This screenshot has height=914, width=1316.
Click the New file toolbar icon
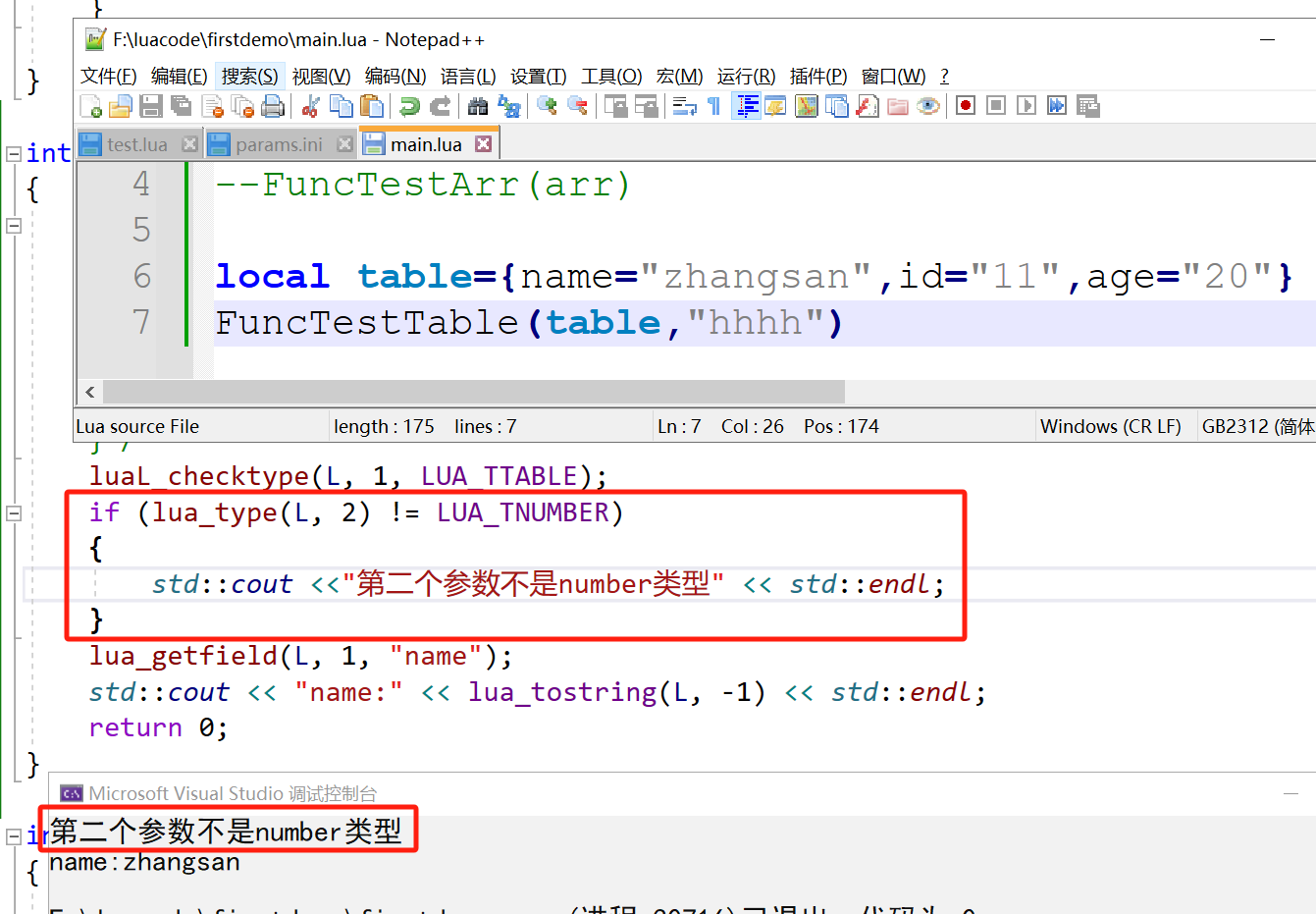point(90,106)
